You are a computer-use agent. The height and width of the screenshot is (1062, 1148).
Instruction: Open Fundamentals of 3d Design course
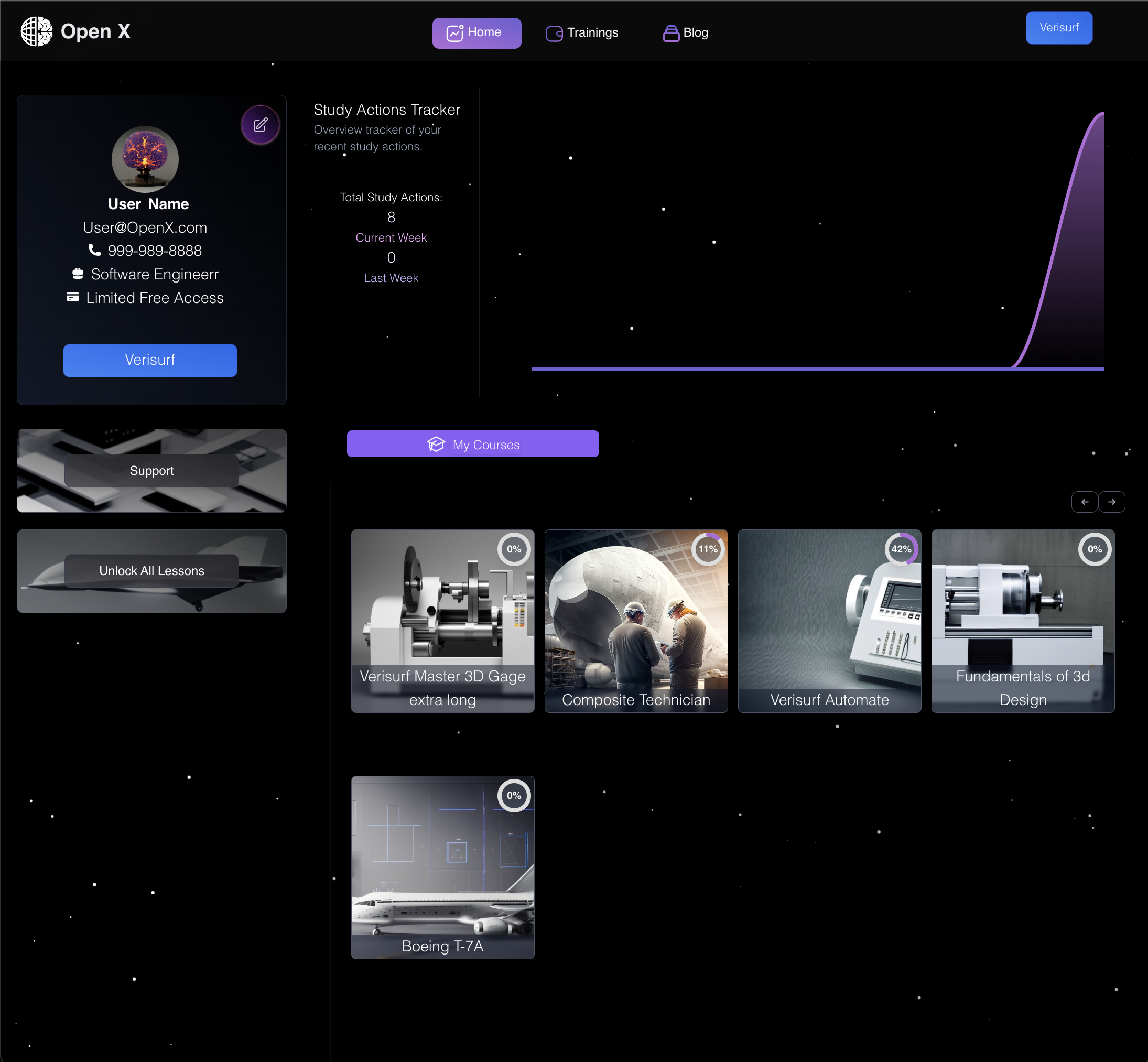[1022, 621]
